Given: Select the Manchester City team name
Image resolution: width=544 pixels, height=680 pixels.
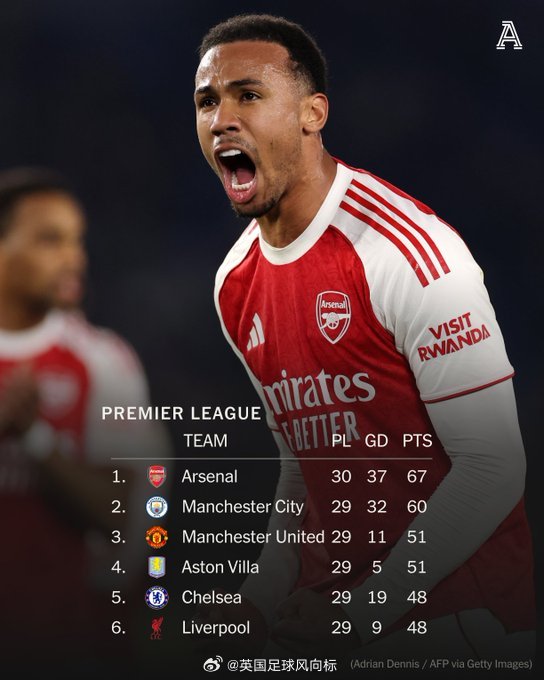Looking at the screenshot, I should coord(243,507).
